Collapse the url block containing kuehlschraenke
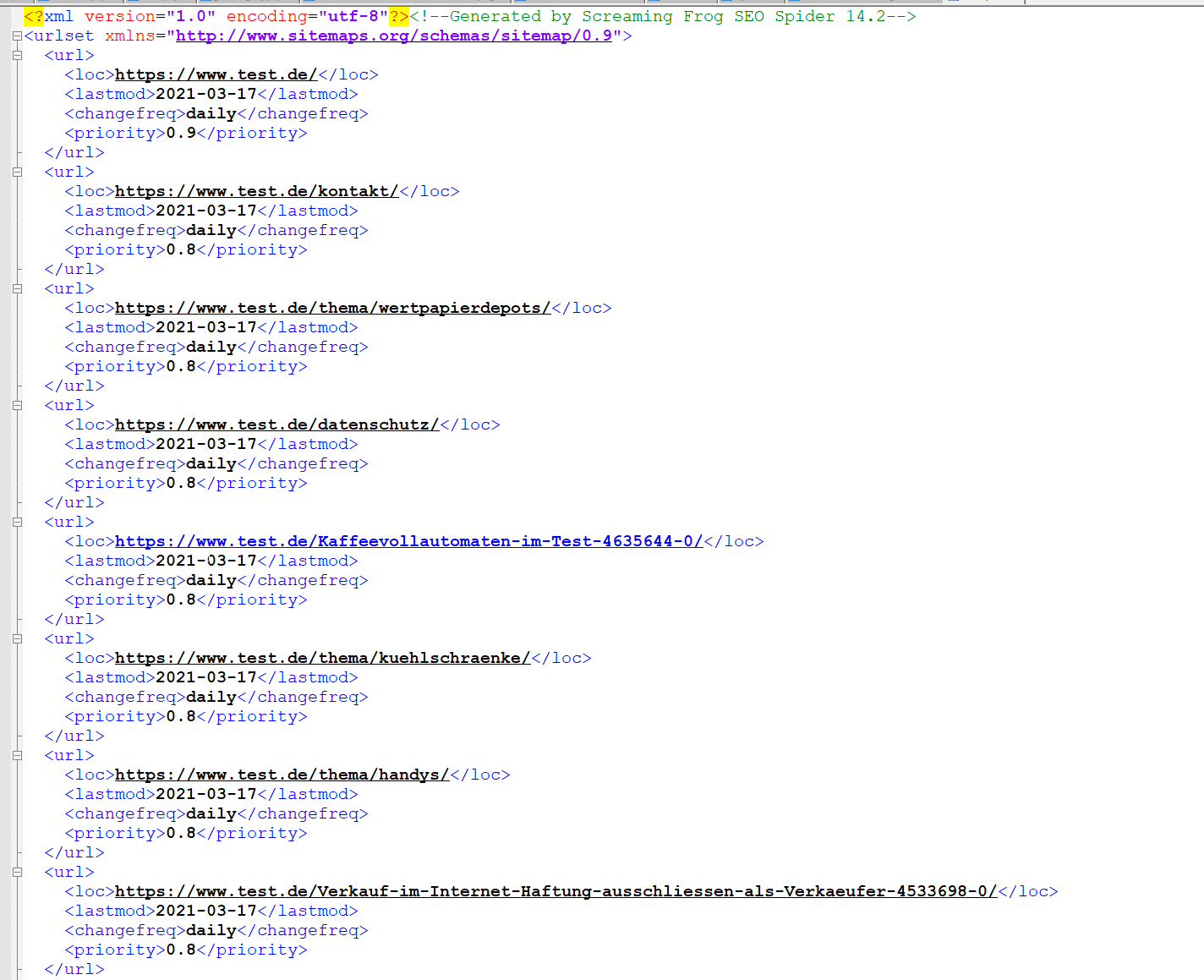1204x980 pixels. click(17, 639)
